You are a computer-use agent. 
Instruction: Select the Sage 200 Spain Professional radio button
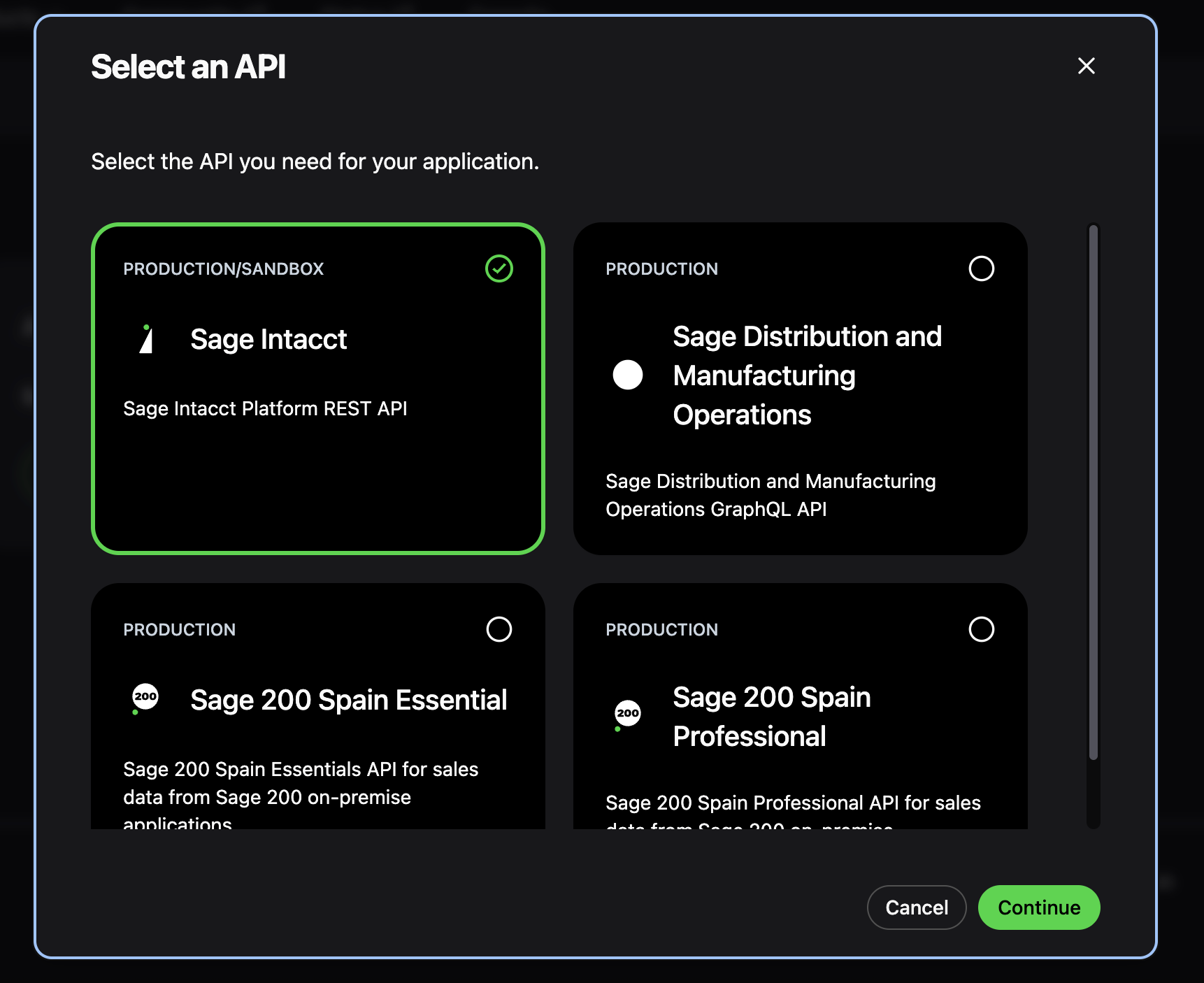(x=981, y=629)
